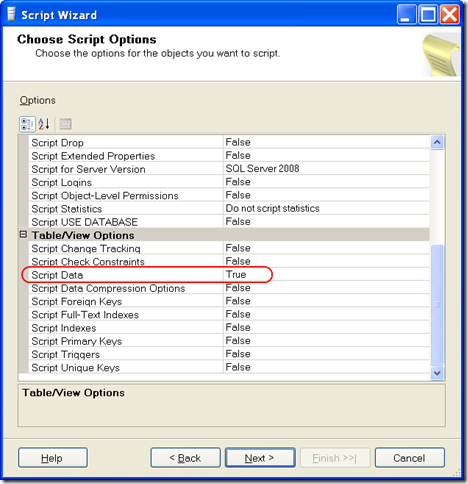Viewport: 468px width, 484px height.
Task: Click False value for Script Full-Text Indexes
Action: click(x=238, y=314)
